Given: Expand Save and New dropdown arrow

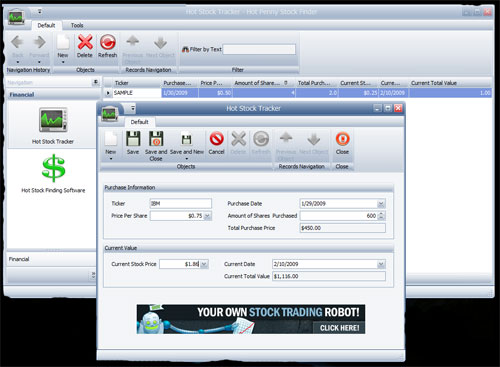Looking at the screenshot, I should (187, 159).
